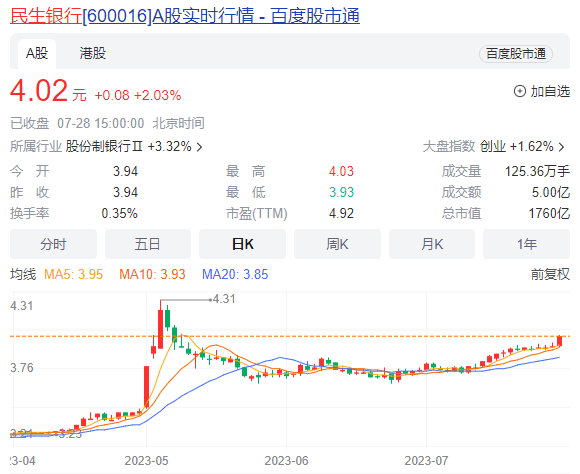Click the 加自选 plus circle icon
The width and height of the screenshot is (580, 474).
click(520, 91)
